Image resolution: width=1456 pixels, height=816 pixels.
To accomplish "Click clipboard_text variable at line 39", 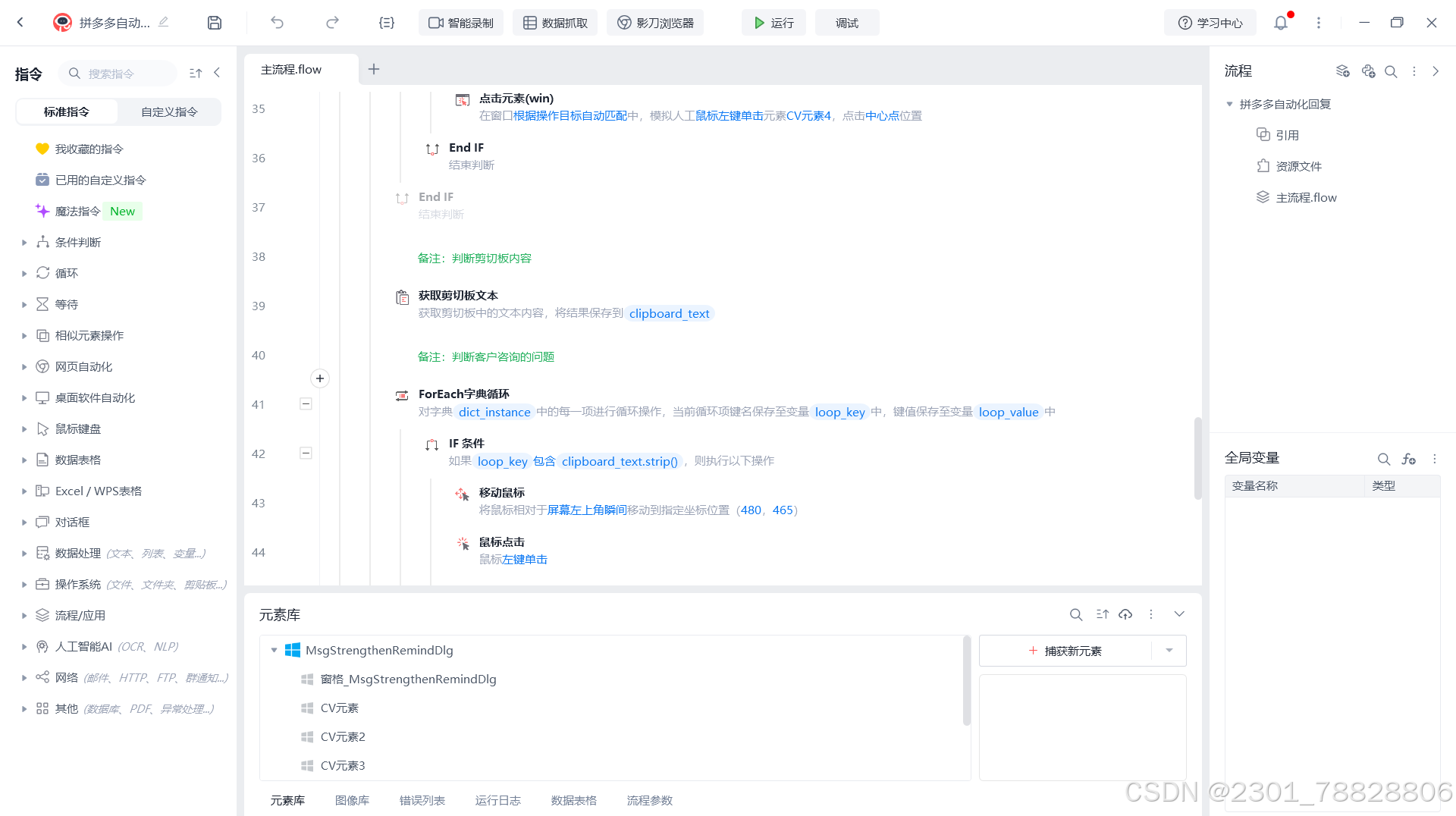I will coord(669,313).
